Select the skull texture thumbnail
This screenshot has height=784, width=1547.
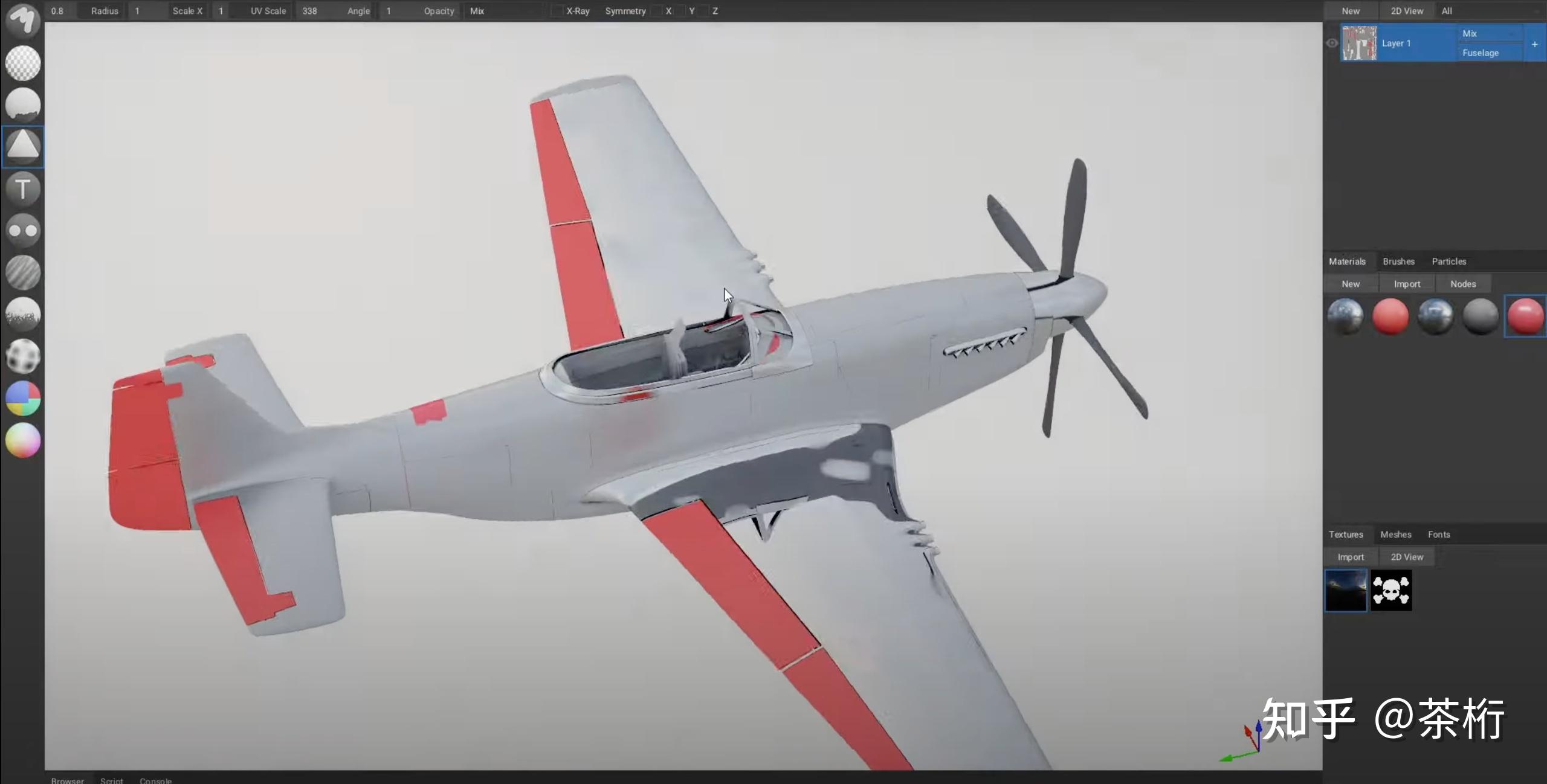point(1390,590)
